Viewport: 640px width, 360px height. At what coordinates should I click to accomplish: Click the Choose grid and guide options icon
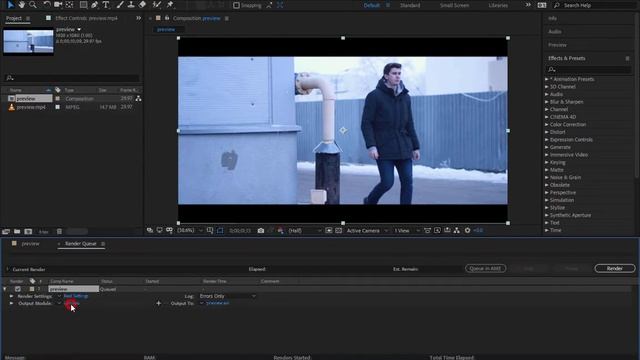point(210,231)
